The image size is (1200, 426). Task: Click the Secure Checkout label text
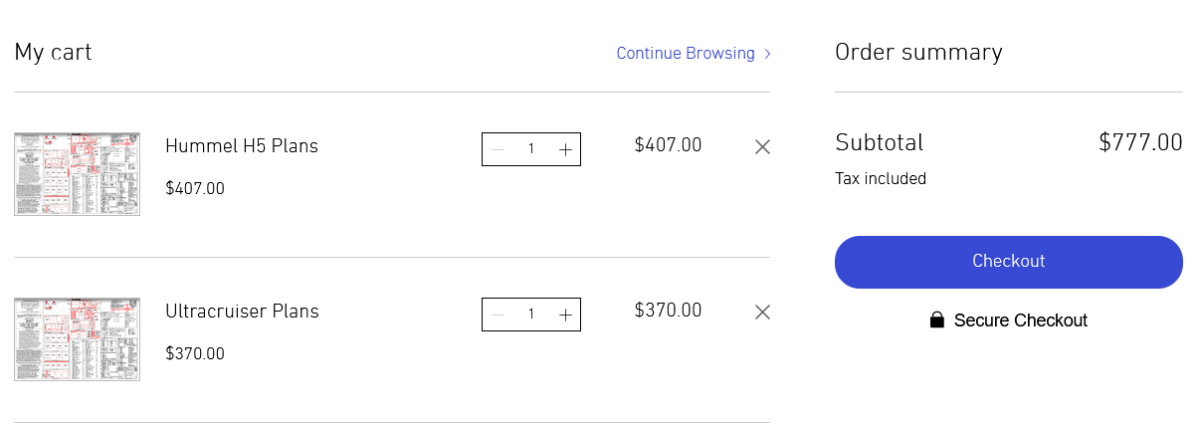click(1021, 321)
